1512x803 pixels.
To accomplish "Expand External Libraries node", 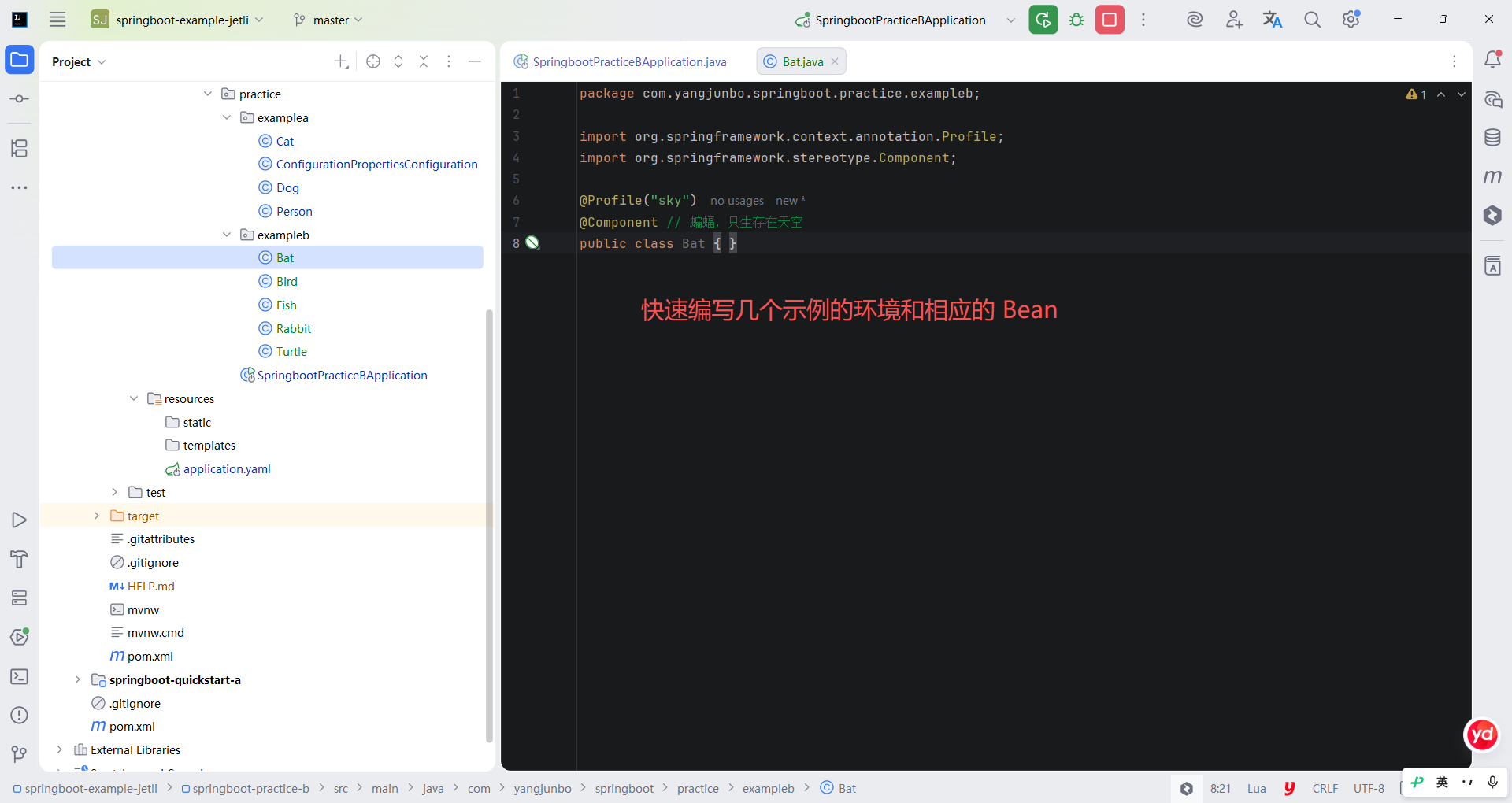I will pos(59,749).
